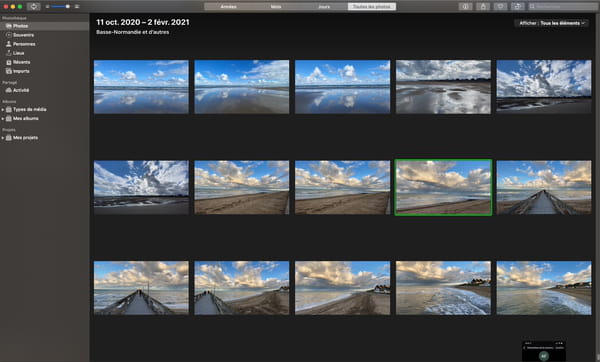
Task: Open Personnes in the sidebar
Action: click(44, 44)
